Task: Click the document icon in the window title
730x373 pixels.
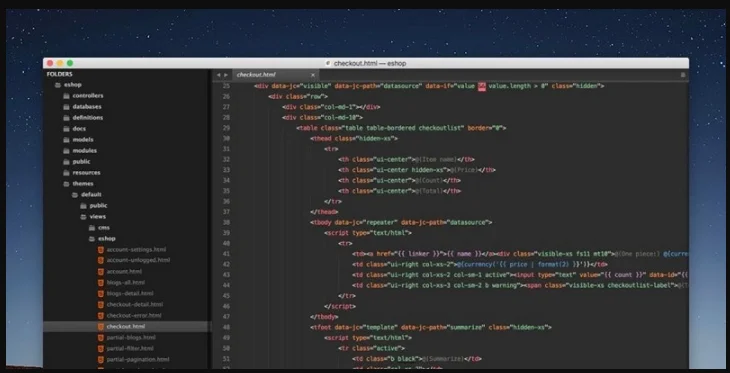Action: [x=328, y=63]
